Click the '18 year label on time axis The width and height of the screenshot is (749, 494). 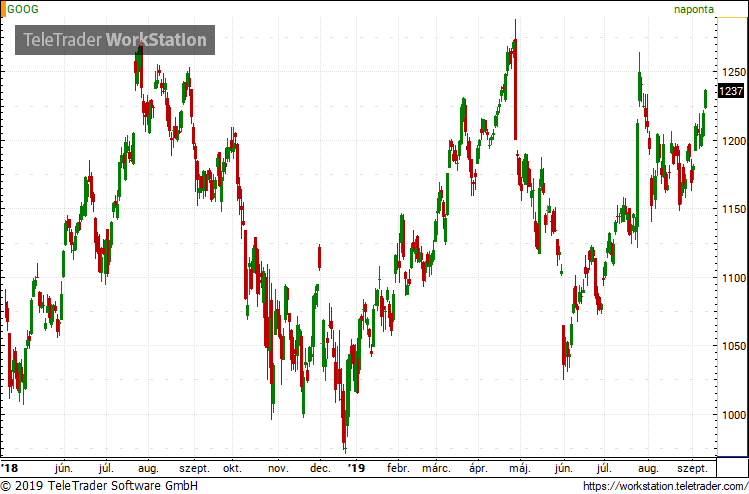click(9, 468)
